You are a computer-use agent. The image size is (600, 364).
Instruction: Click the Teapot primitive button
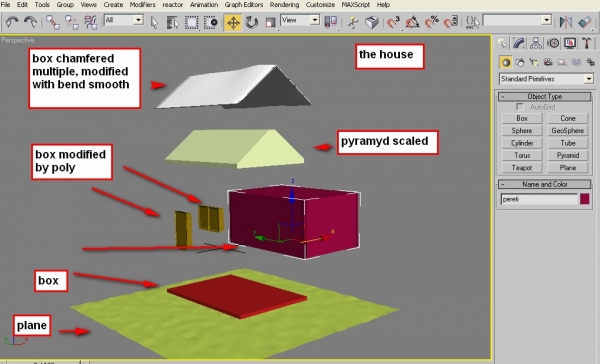click(522, 168)
